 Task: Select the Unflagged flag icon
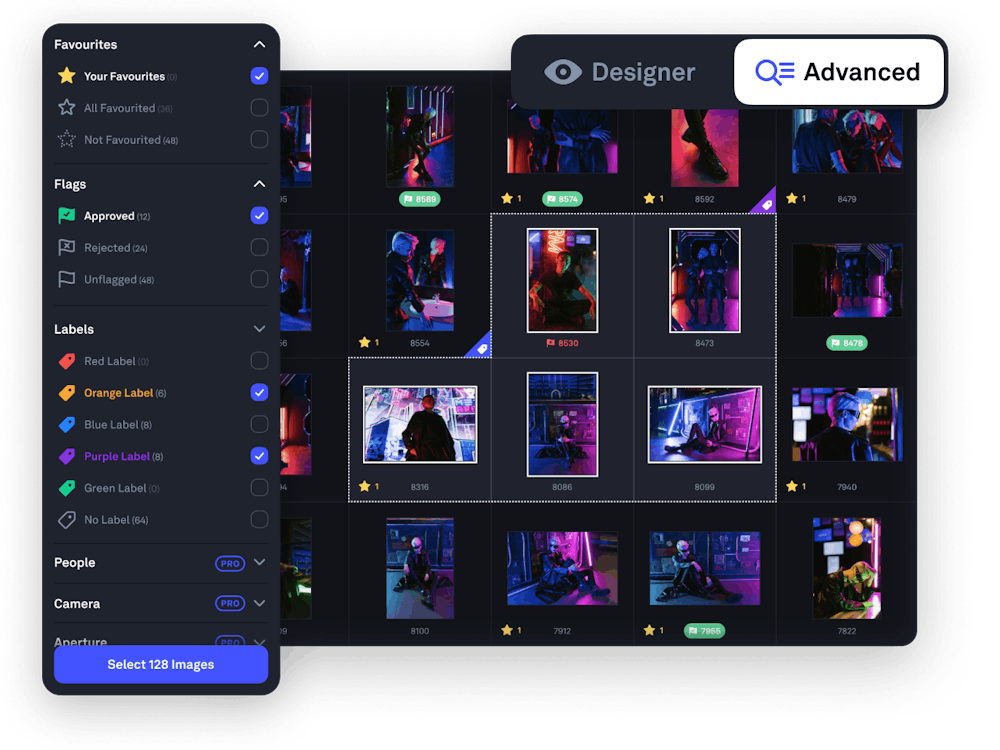point(66,279)
